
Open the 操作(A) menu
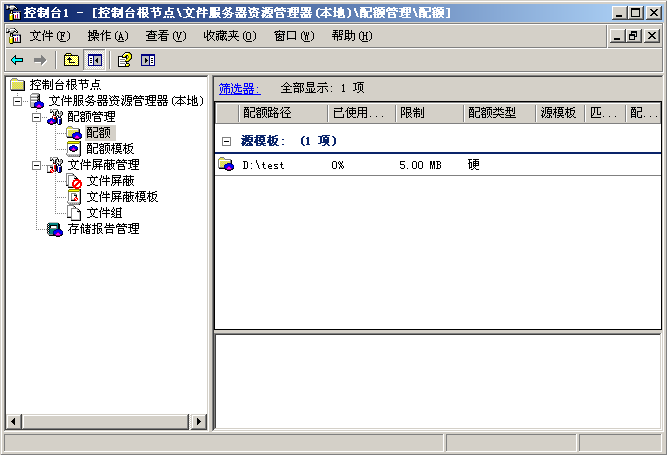(108, 36)
